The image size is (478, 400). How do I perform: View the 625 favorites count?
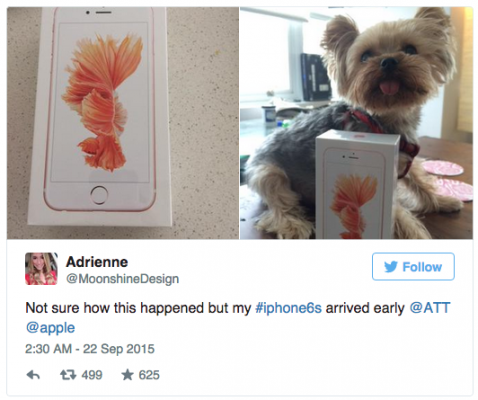pyautogui.click(x=149, y=375)
